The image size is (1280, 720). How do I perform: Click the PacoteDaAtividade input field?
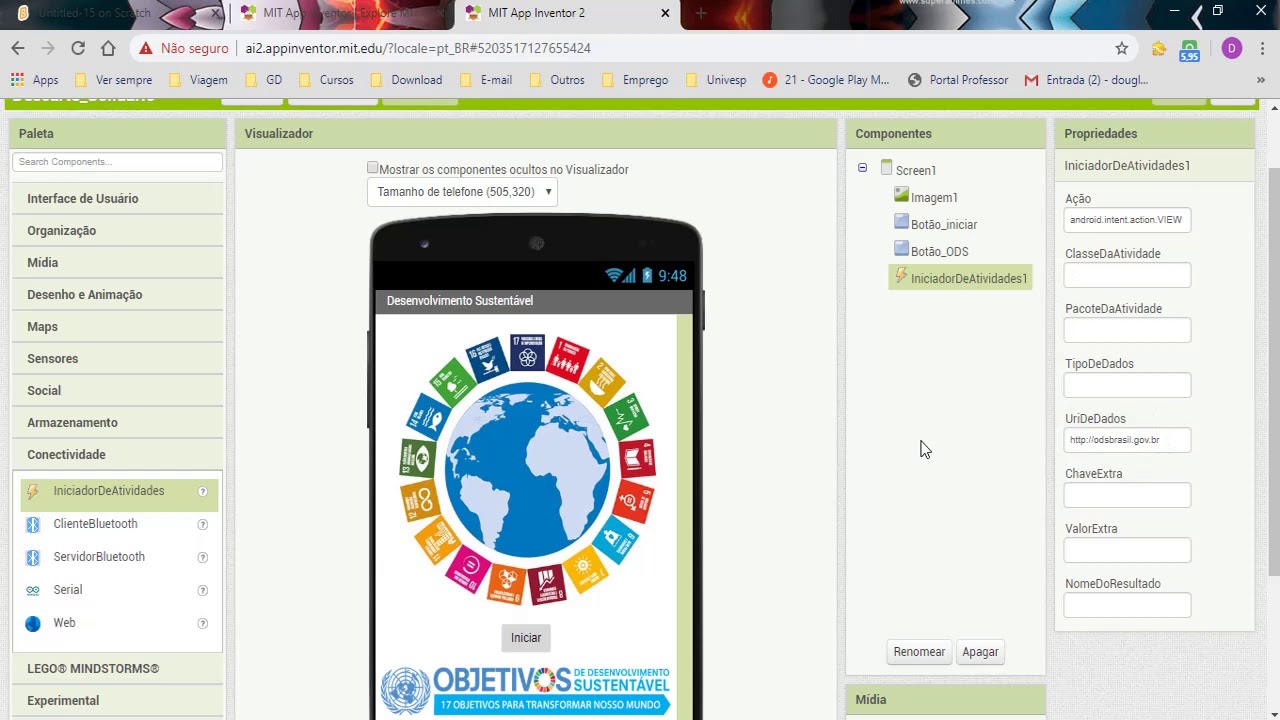pyautogui.click(x=1127, y=330)
